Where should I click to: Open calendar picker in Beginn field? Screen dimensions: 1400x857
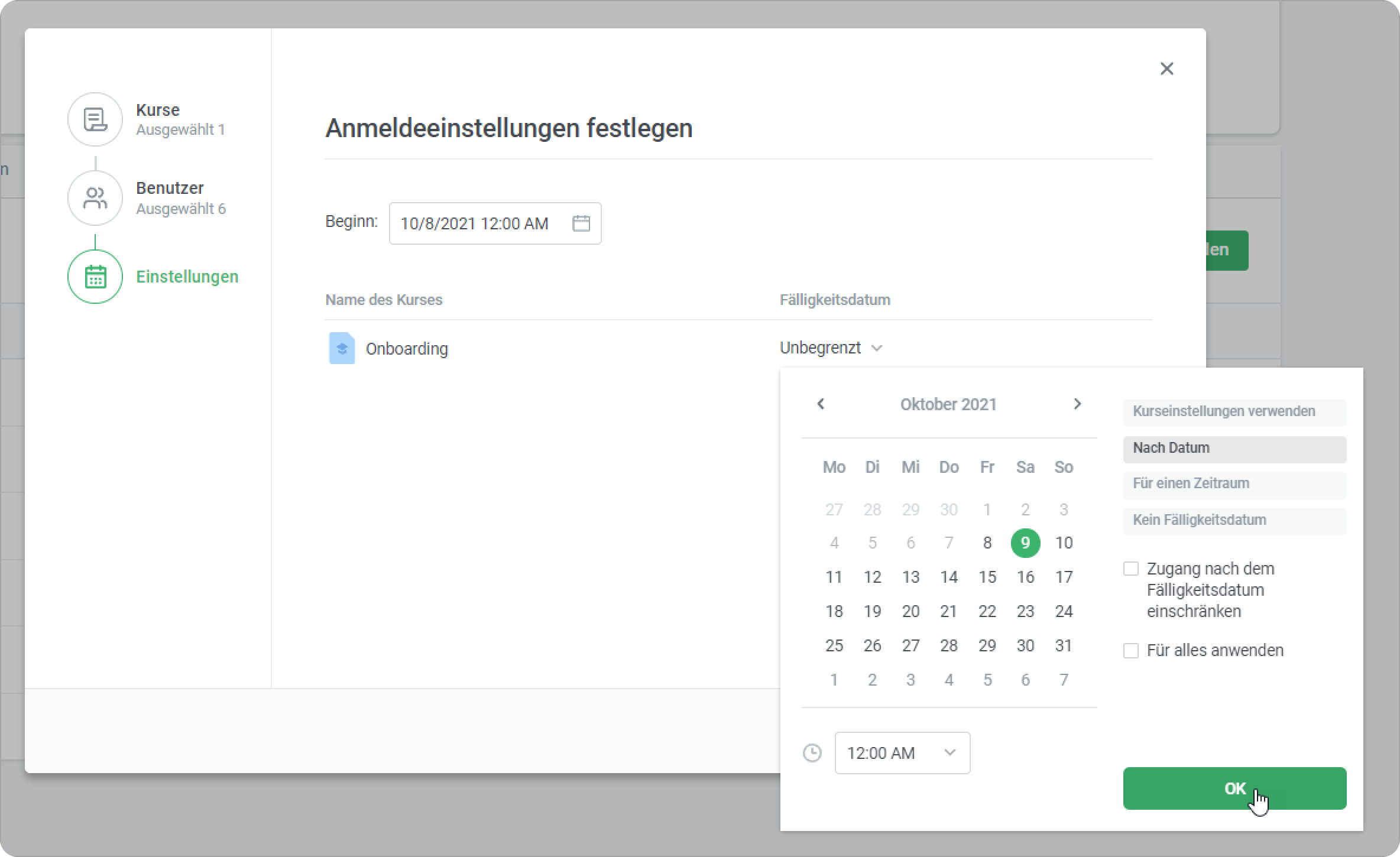pos(581,223)
